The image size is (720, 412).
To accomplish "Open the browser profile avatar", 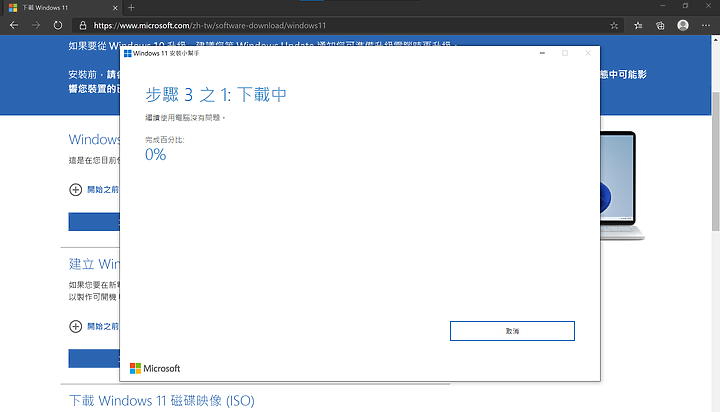I will [x=683, y=25].
